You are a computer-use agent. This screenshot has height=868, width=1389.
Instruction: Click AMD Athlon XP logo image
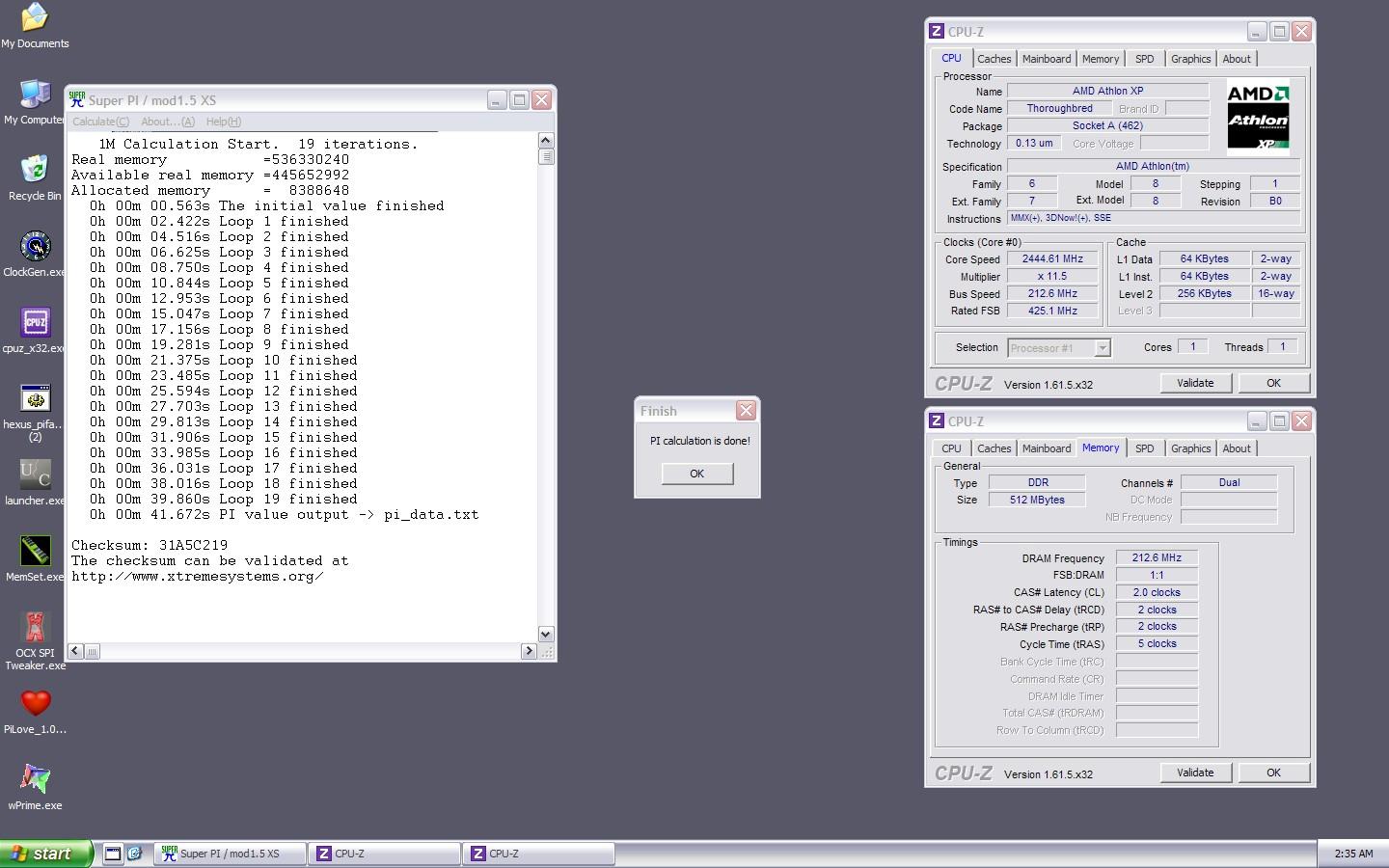click(x=1258, y=118)
